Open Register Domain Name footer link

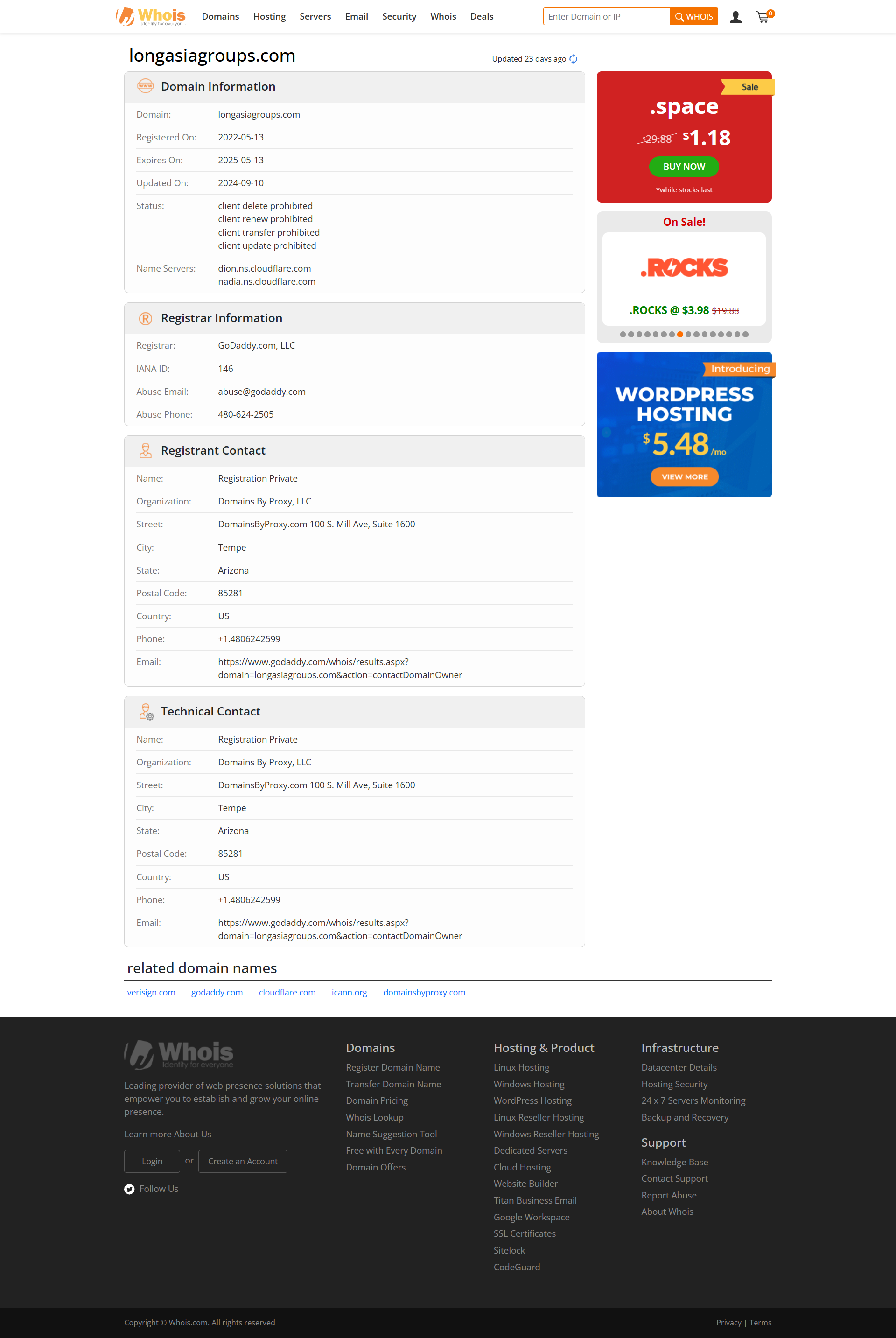click(x=393, y=1068)
